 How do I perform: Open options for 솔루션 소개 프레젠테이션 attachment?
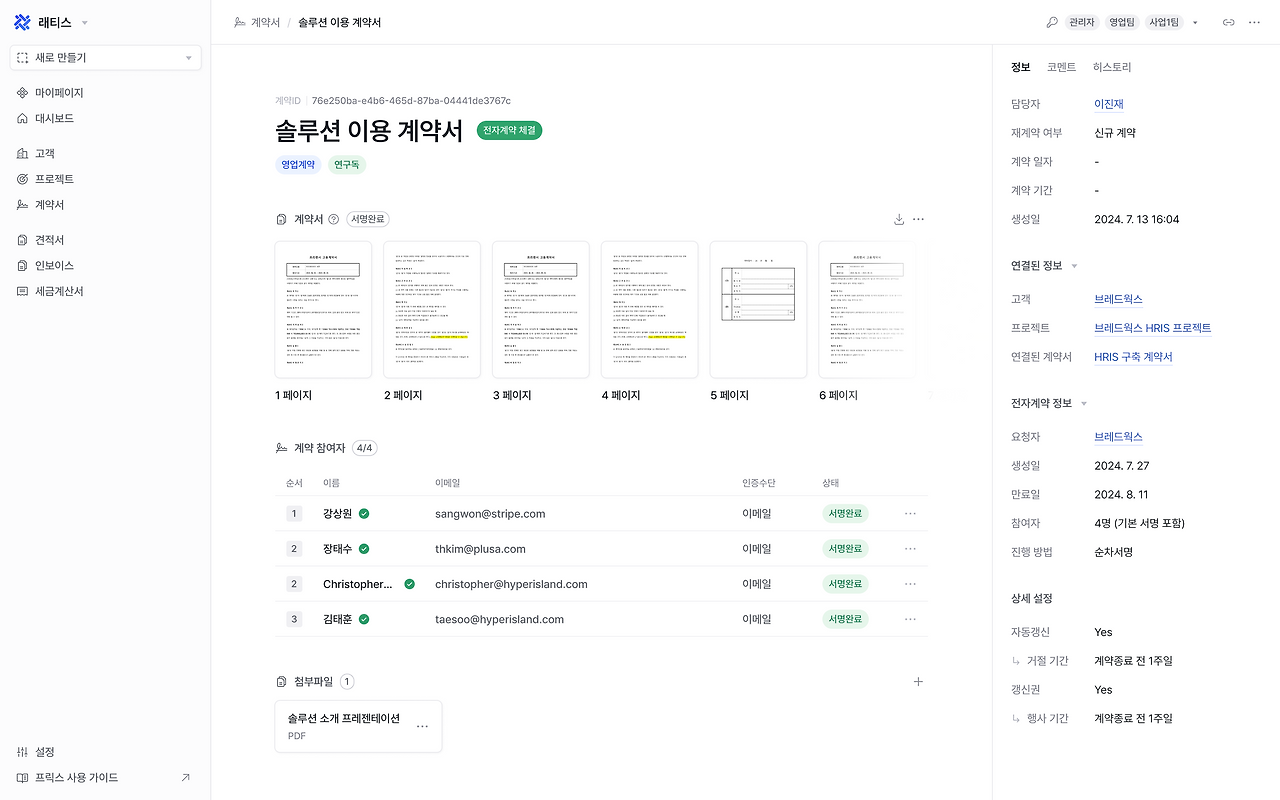421,726
